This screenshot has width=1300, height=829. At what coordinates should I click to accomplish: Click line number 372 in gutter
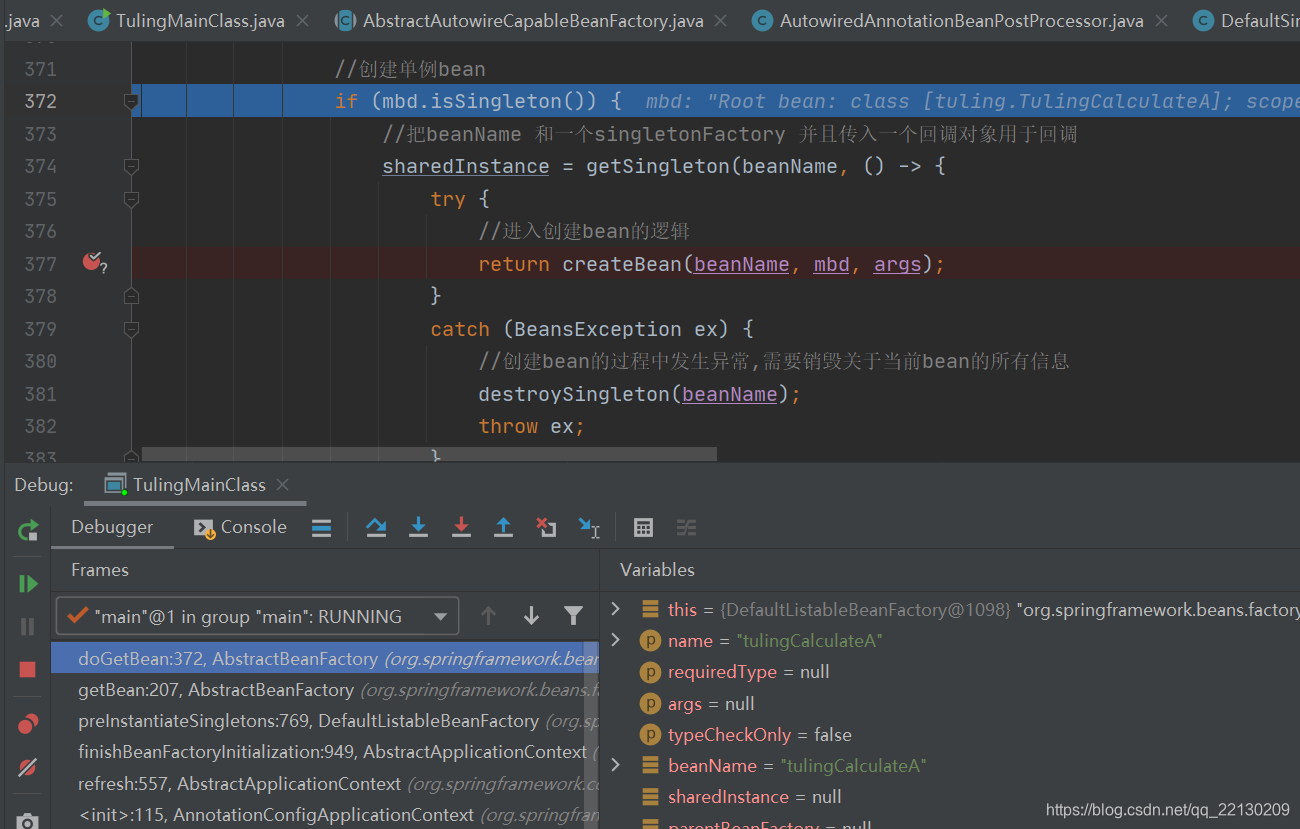[x=40, y=101]
